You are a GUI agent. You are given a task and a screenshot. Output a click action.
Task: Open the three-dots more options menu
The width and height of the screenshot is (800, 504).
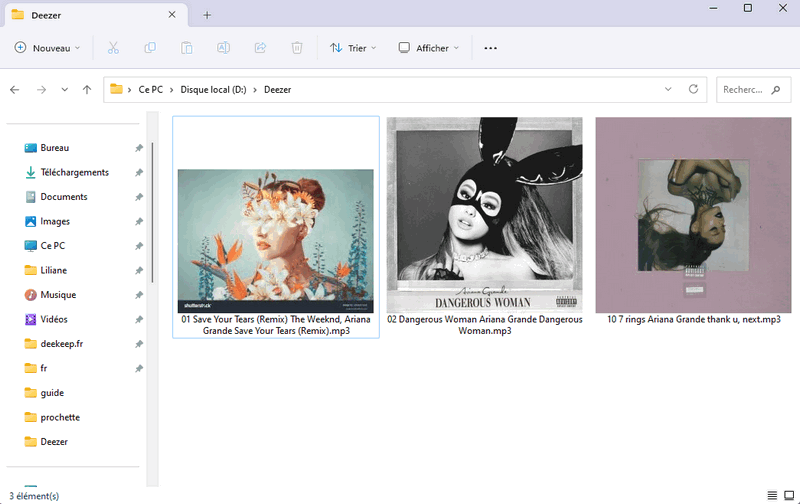[490, 48]
